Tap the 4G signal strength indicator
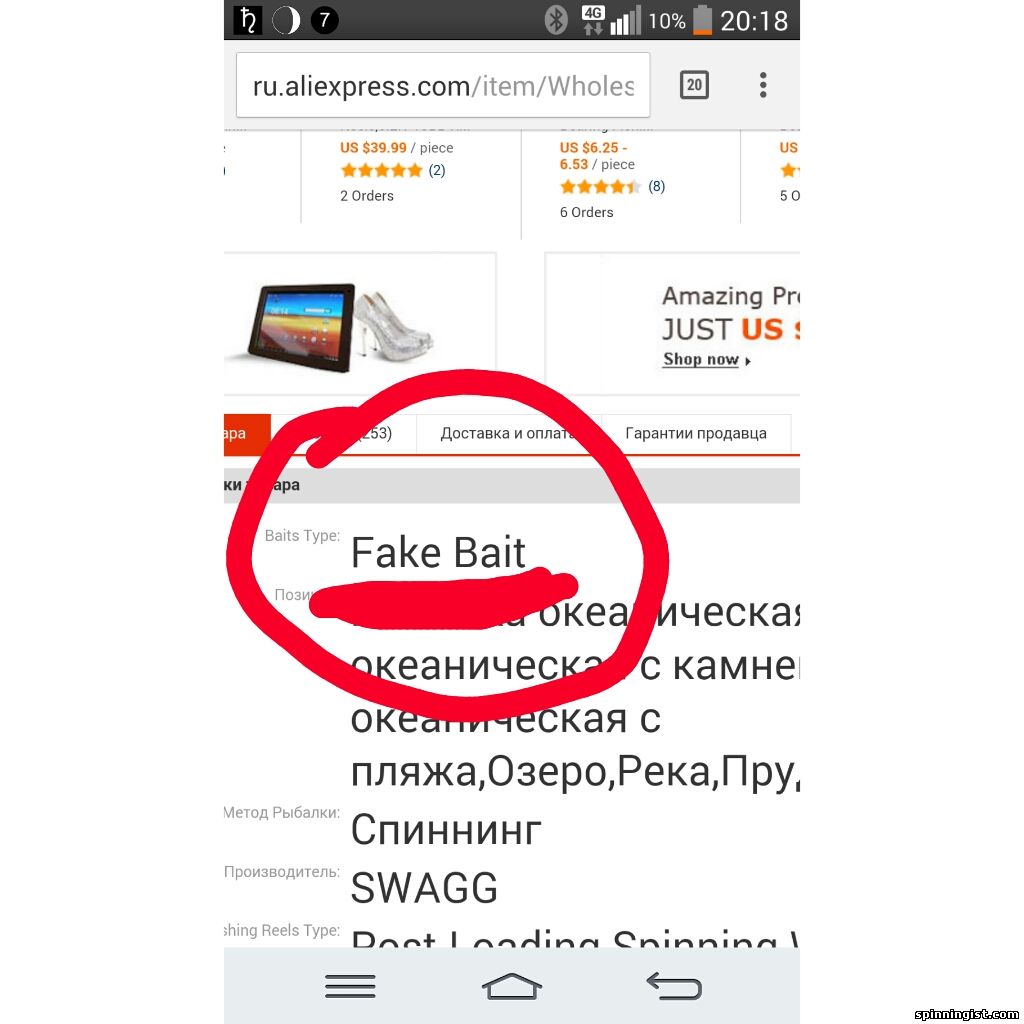 click(x=611, y=20)
